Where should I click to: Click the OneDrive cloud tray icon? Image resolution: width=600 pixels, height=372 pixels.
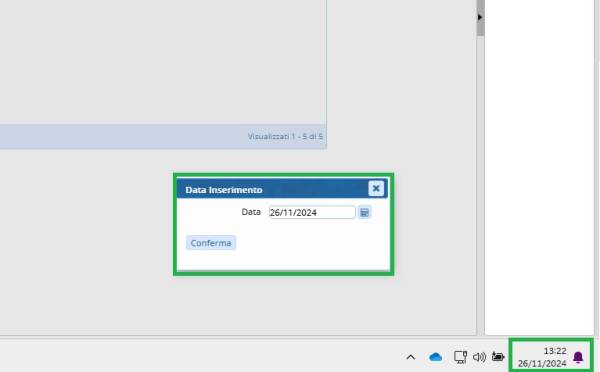coord(435,357)
